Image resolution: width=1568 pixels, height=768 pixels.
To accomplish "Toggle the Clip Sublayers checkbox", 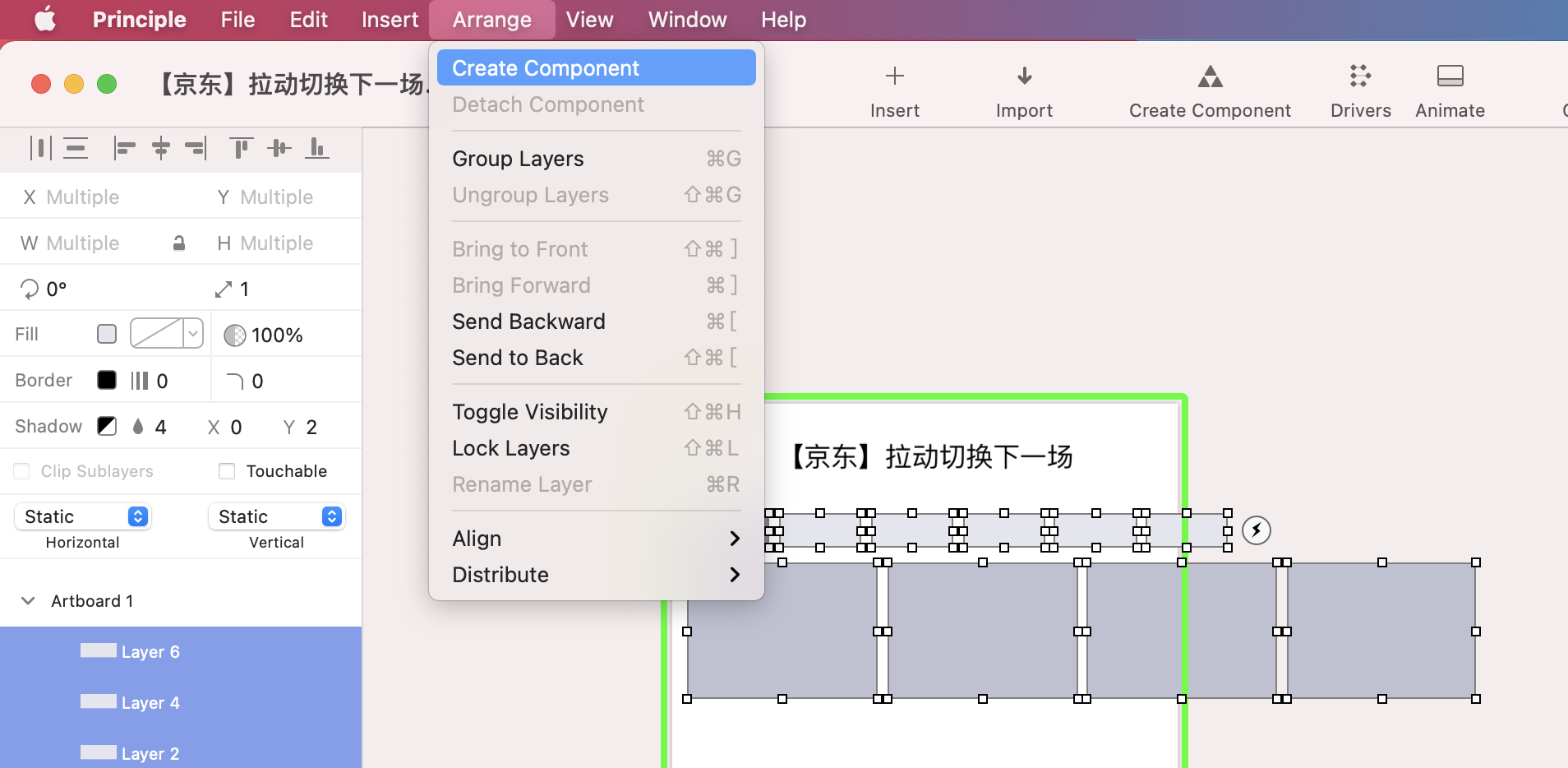I will pos(22,471).
